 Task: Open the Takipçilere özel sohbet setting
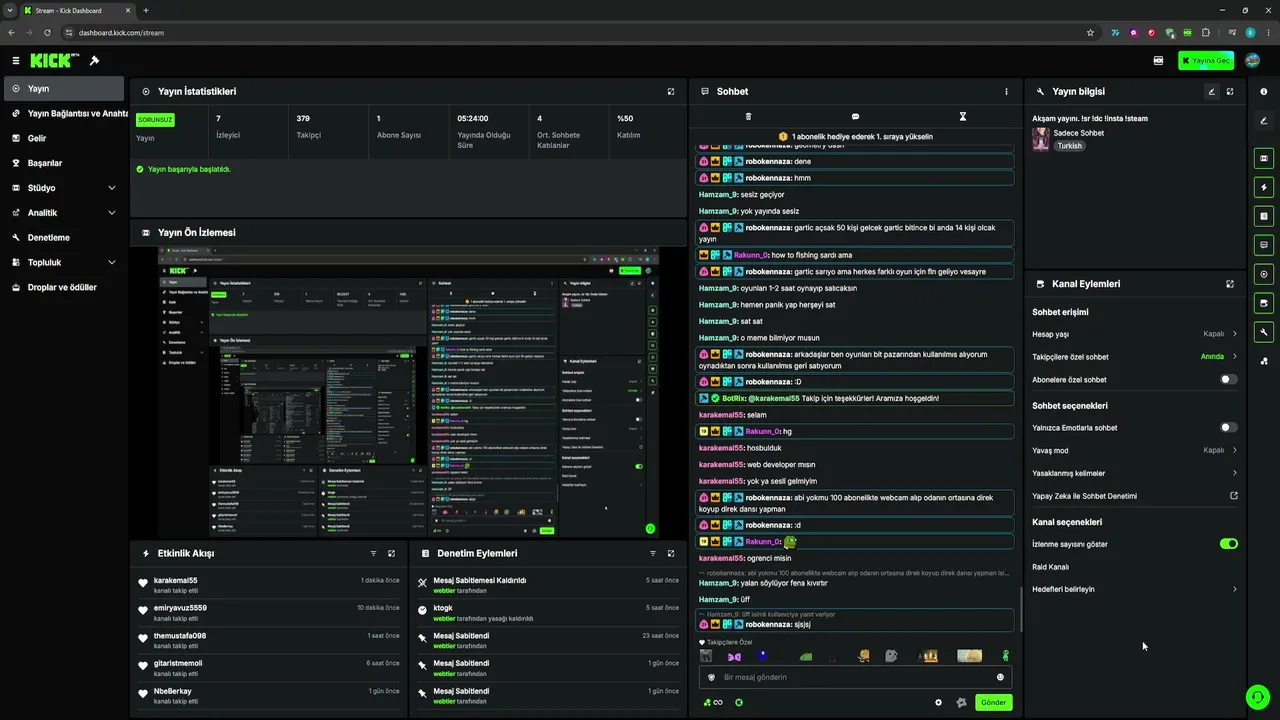click(x=1135, y=357)
